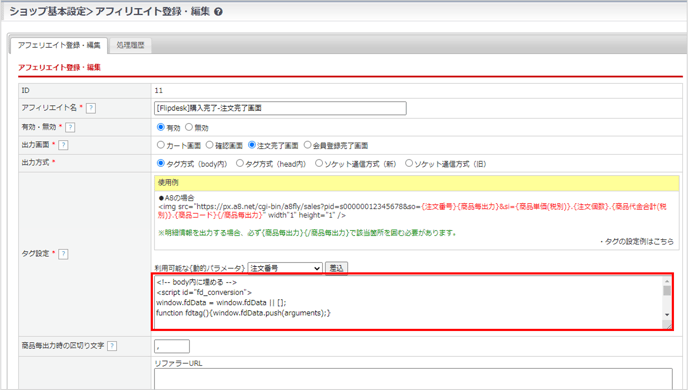The height and width of the screenshot is (390, 688).
Task: Open help icon next to タグ設定
Action: tap(63, 254)
